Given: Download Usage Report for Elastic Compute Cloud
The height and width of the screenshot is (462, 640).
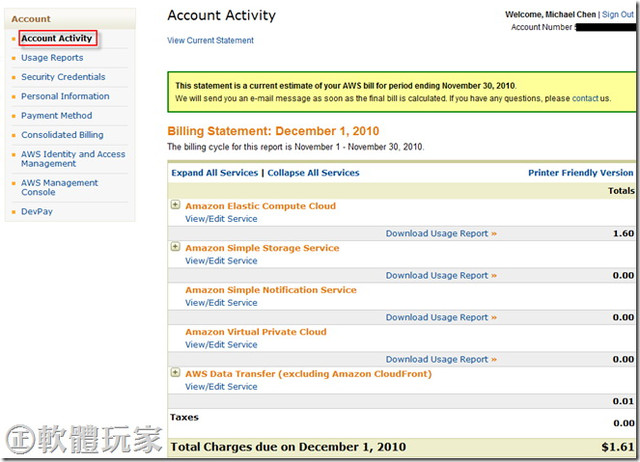Looking at the screenshot, I should pyautogui.click(x=441, y=233).
